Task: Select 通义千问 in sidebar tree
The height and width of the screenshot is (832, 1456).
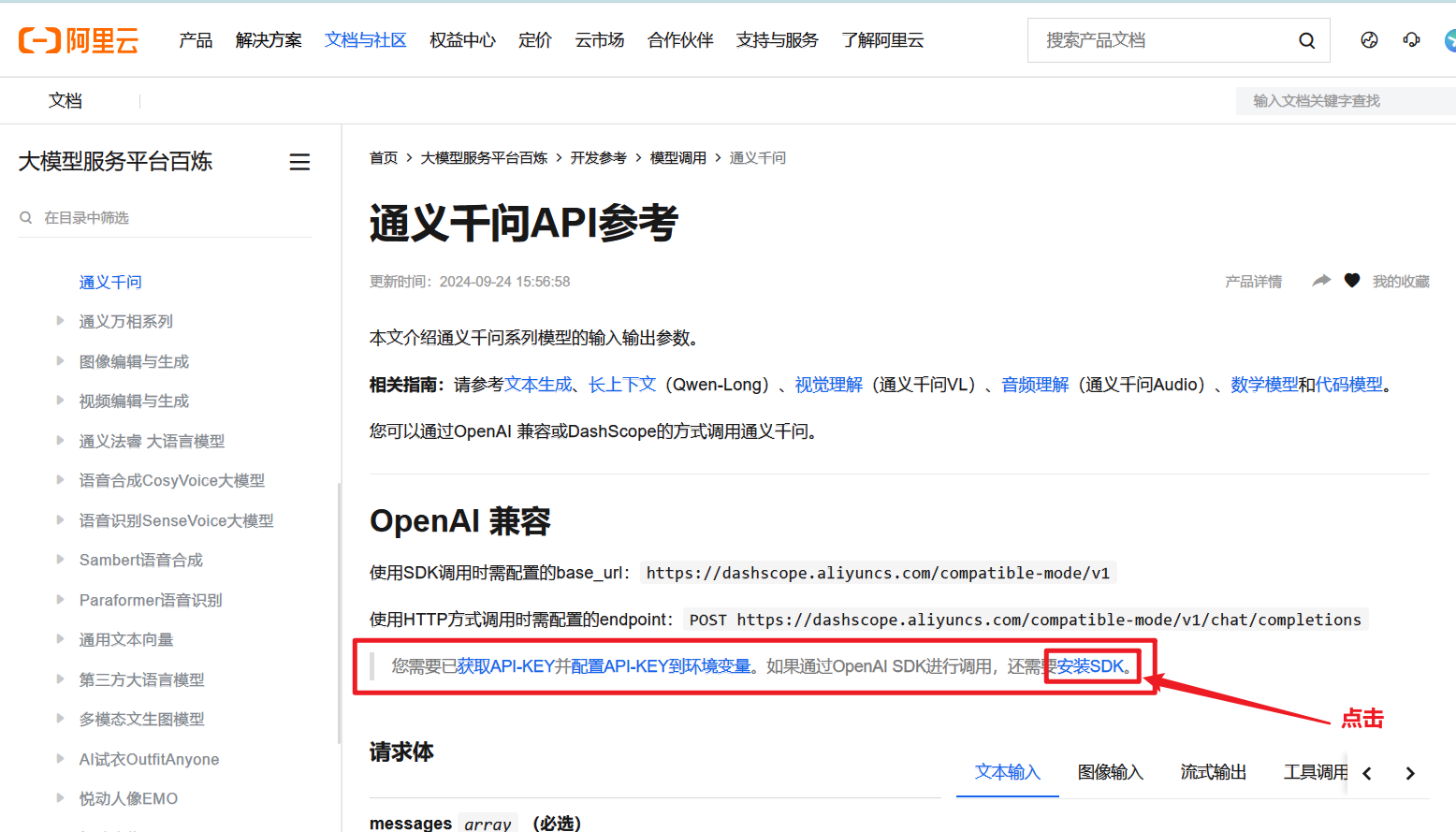Action: (x=110, y=282)
